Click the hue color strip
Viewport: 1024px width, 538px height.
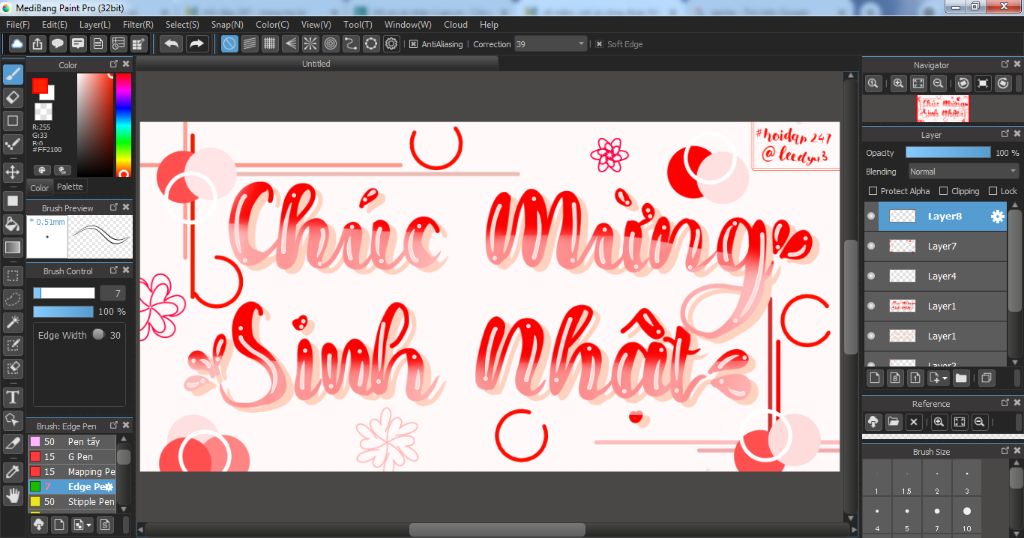tap(123, 125)
